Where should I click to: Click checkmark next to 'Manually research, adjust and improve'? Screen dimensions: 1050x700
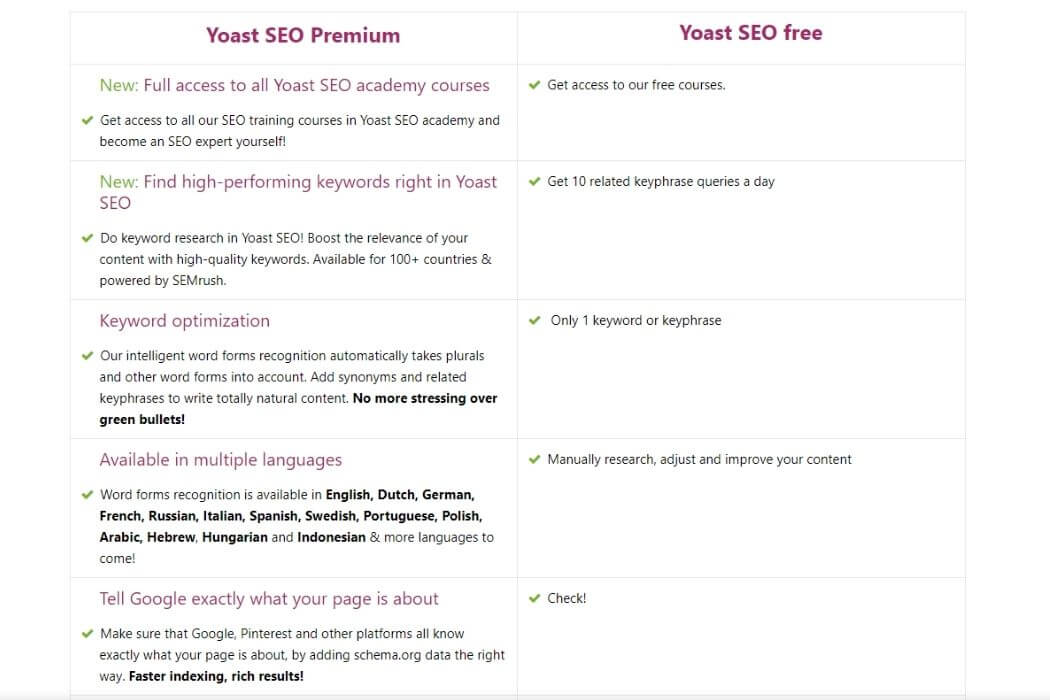(534, 460)
